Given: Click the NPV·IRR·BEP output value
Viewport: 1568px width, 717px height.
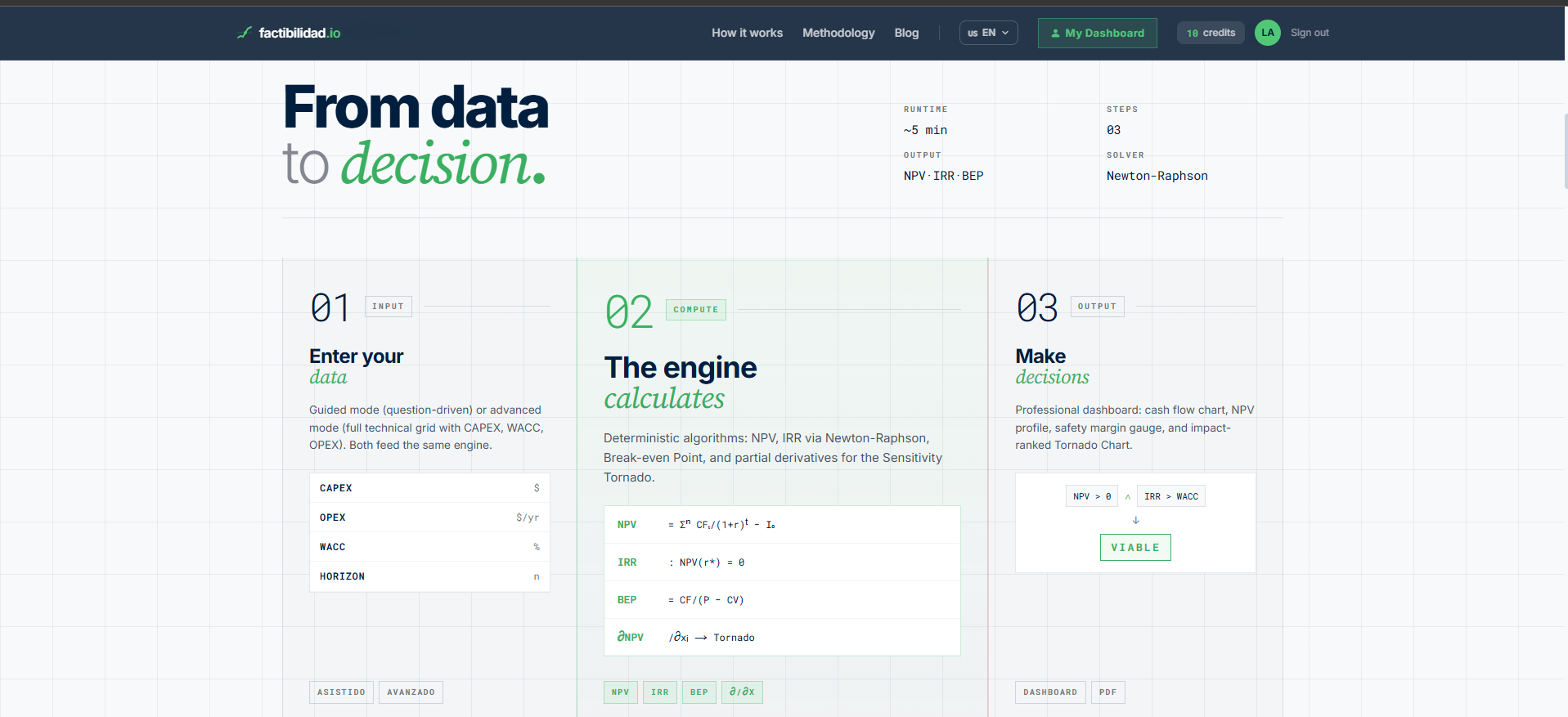Looking at the screenshot, I should (943, 176).
